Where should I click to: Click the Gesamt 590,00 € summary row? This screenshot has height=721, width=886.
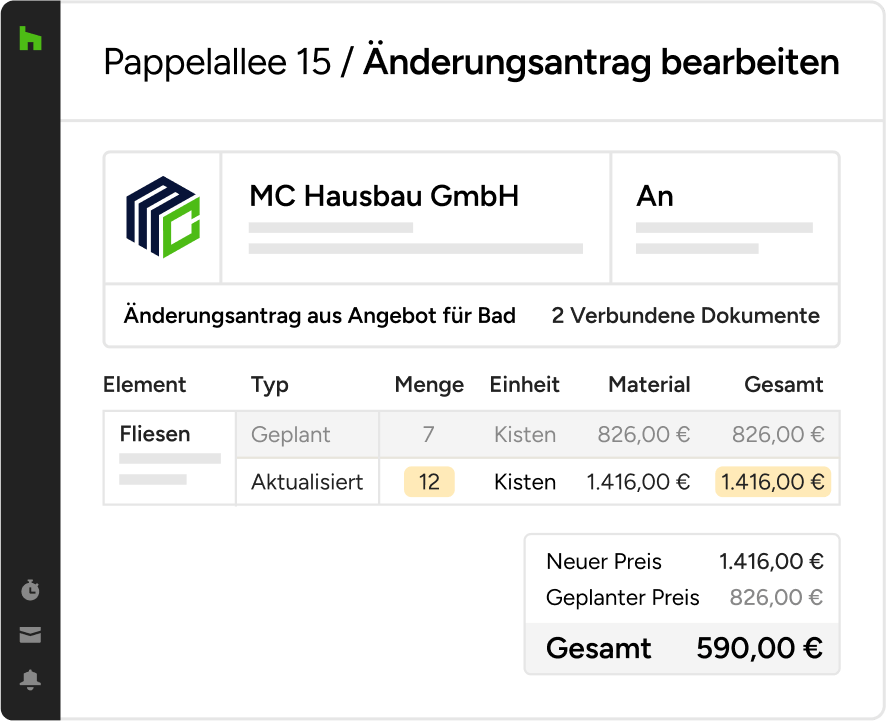683,648
